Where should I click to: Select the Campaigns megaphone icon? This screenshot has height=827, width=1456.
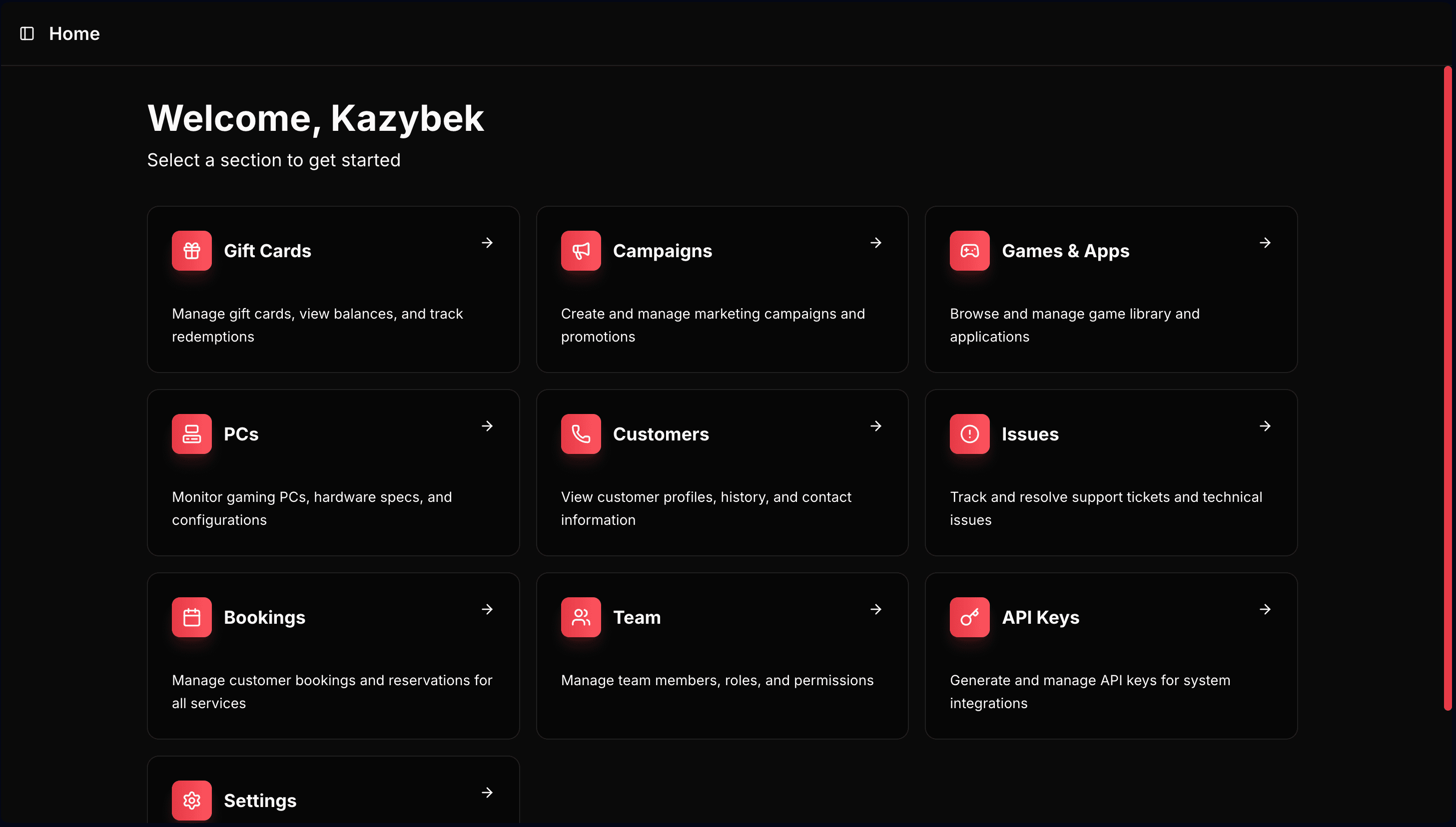pos(581,251)
